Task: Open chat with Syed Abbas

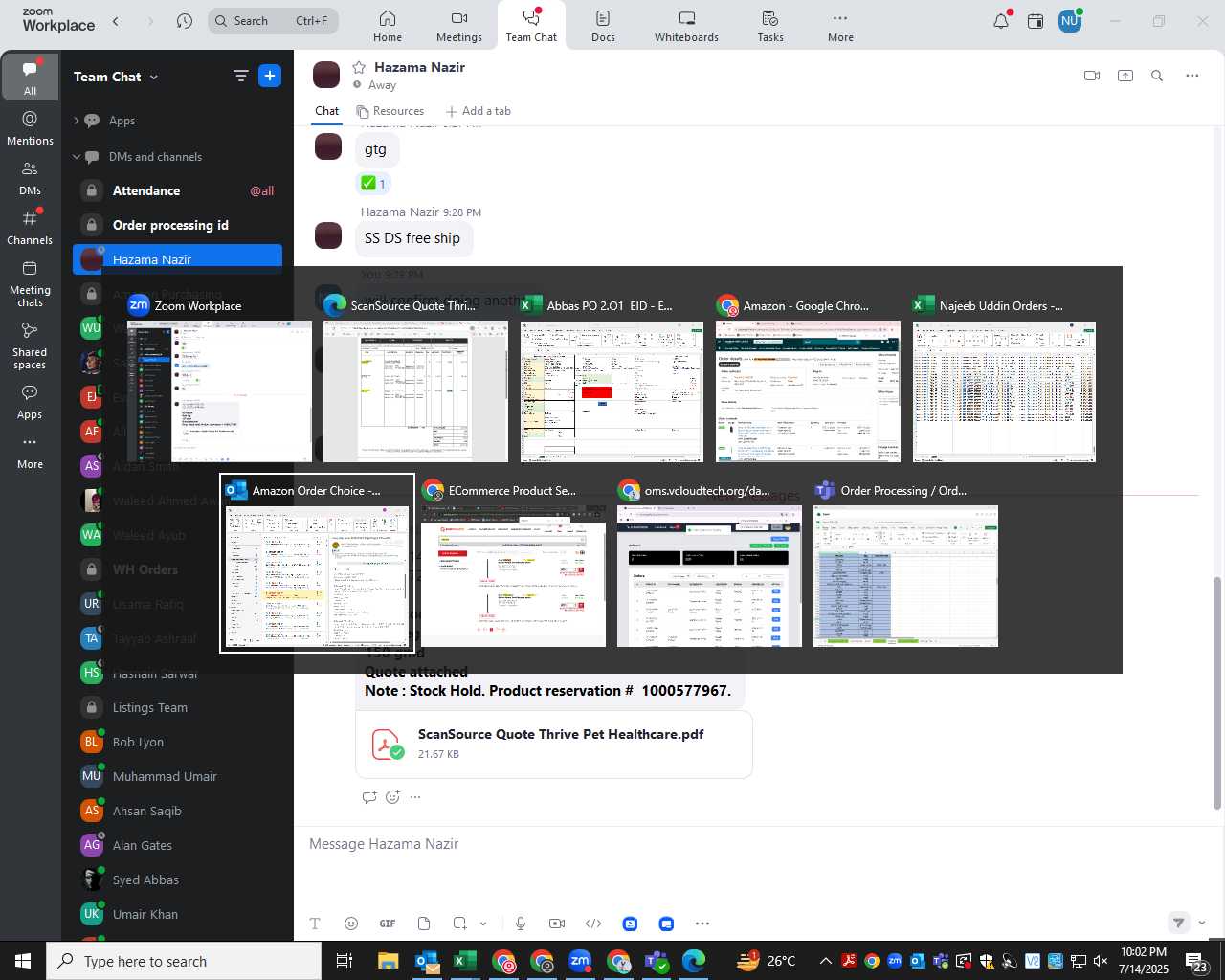Action: [x=177, y=880]
